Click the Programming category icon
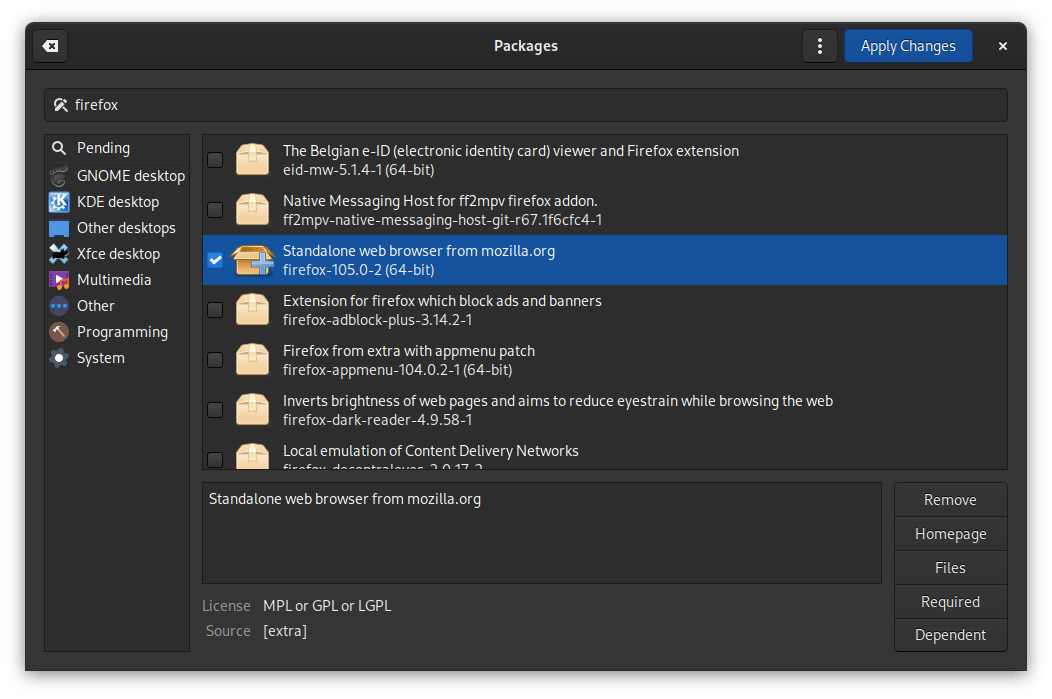This screenshot has height=699, width=1052. click(59, 332)
